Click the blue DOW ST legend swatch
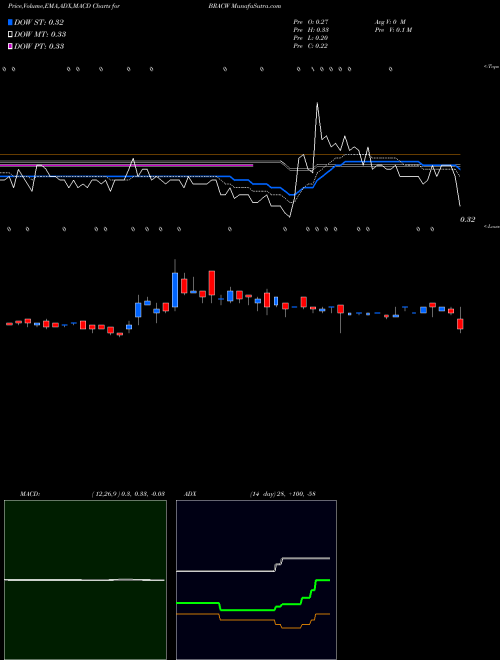The width and height of the screenshot is (500, 660). click(x=10, y=22)
